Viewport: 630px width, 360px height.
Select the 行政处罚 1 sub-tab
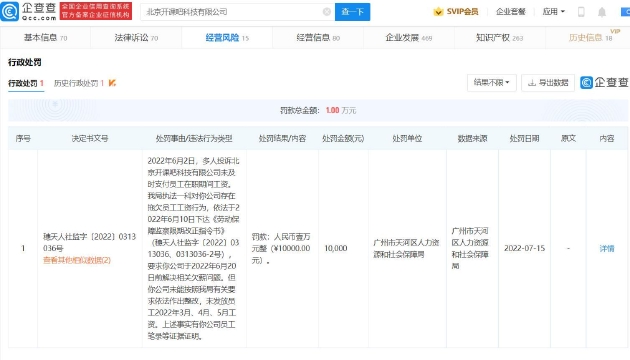pos(26,83)
